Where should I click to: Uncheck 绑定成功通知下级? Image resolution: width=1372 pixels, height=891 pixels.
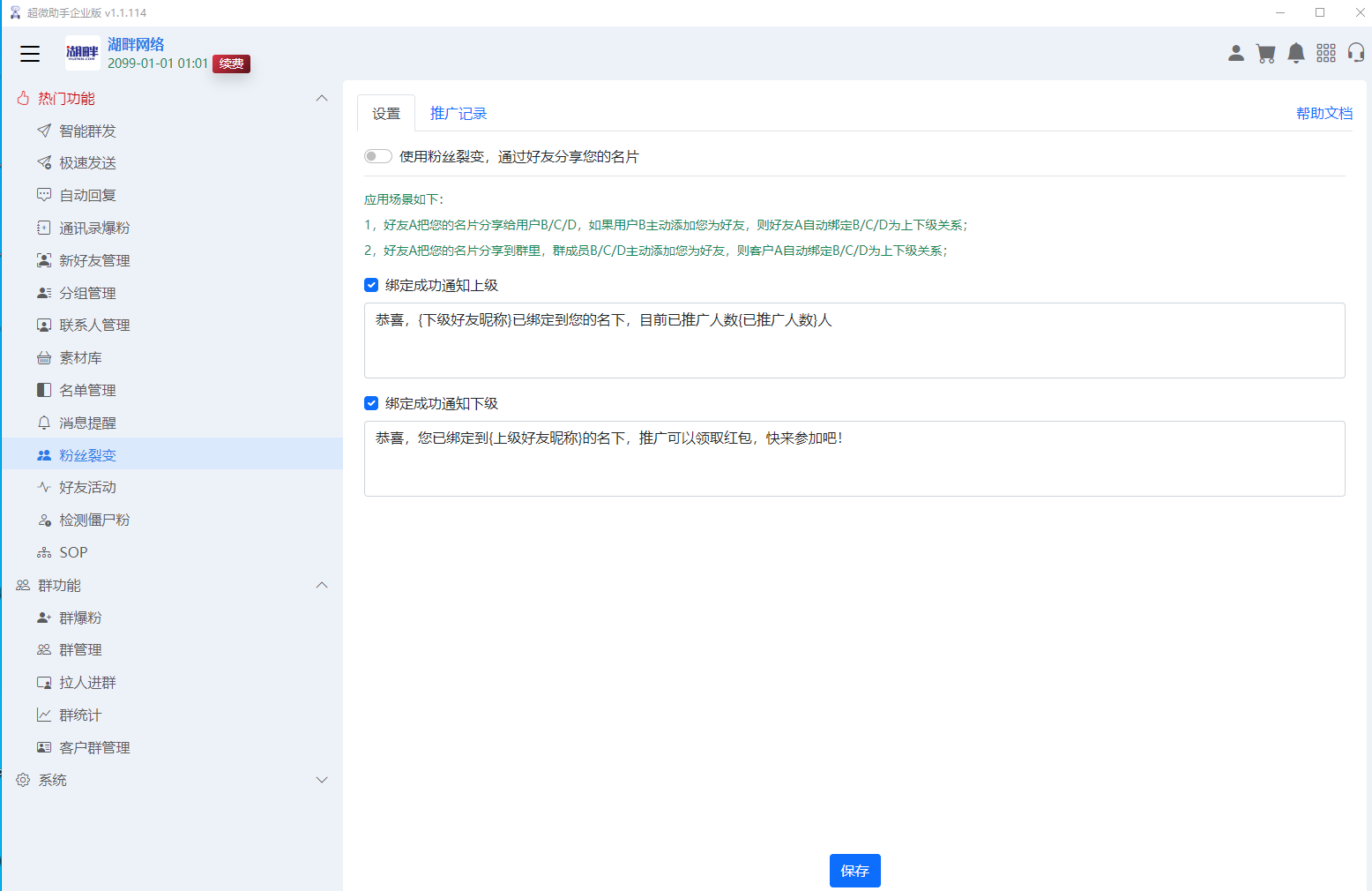pos(371,403)
